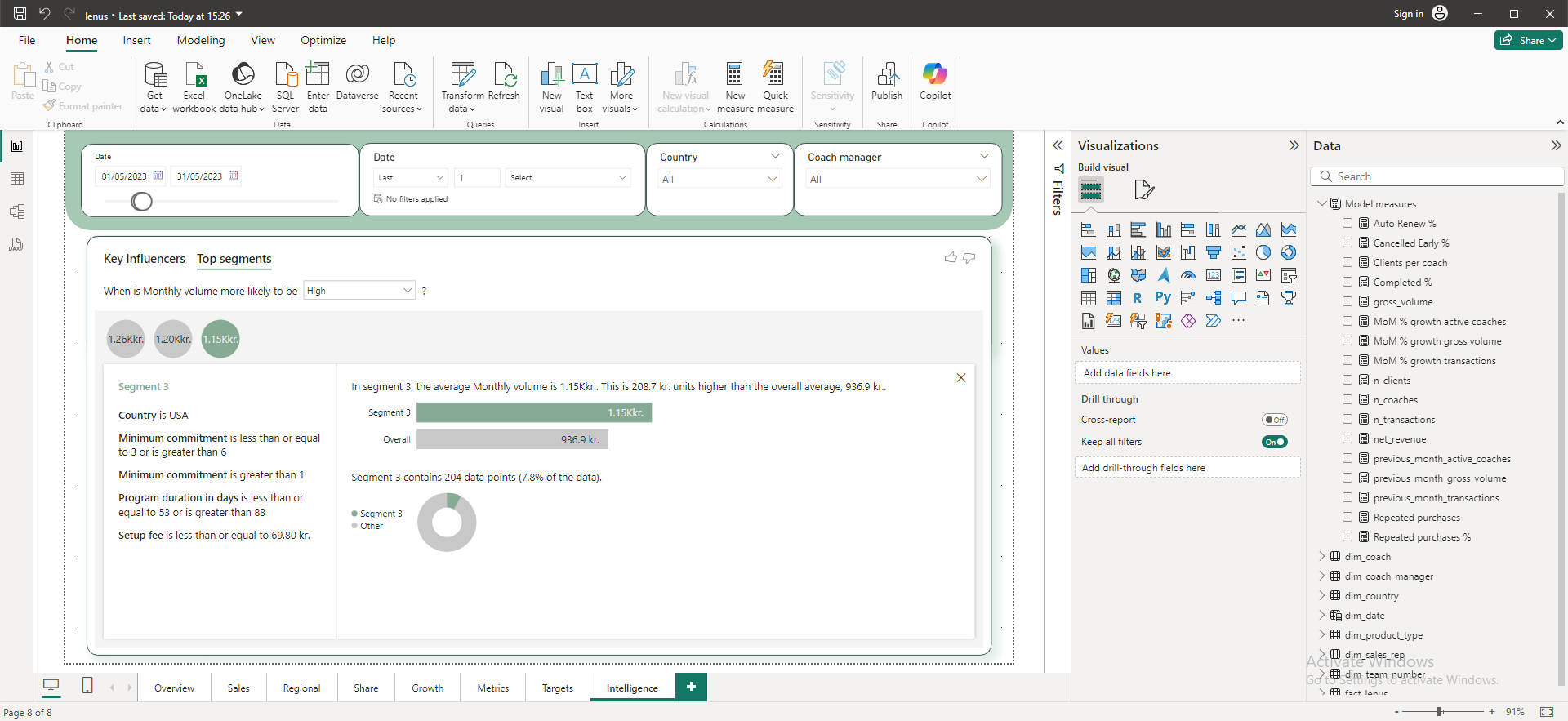This screenshot has width=1568, height=721.
Task: Insert a Funnel chart visual
Action: coord(1214,252)
